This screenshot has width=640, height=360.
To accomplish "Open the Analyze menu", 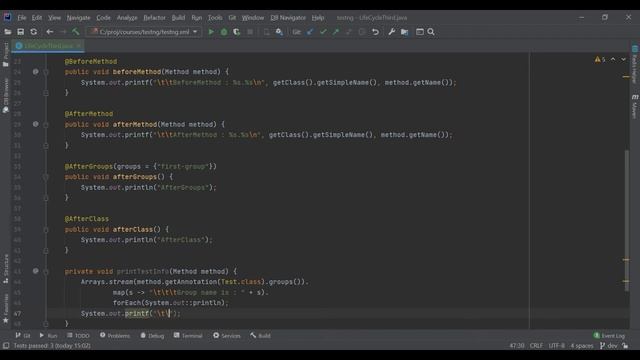I will pyautogui.click(x=127, y=18).
